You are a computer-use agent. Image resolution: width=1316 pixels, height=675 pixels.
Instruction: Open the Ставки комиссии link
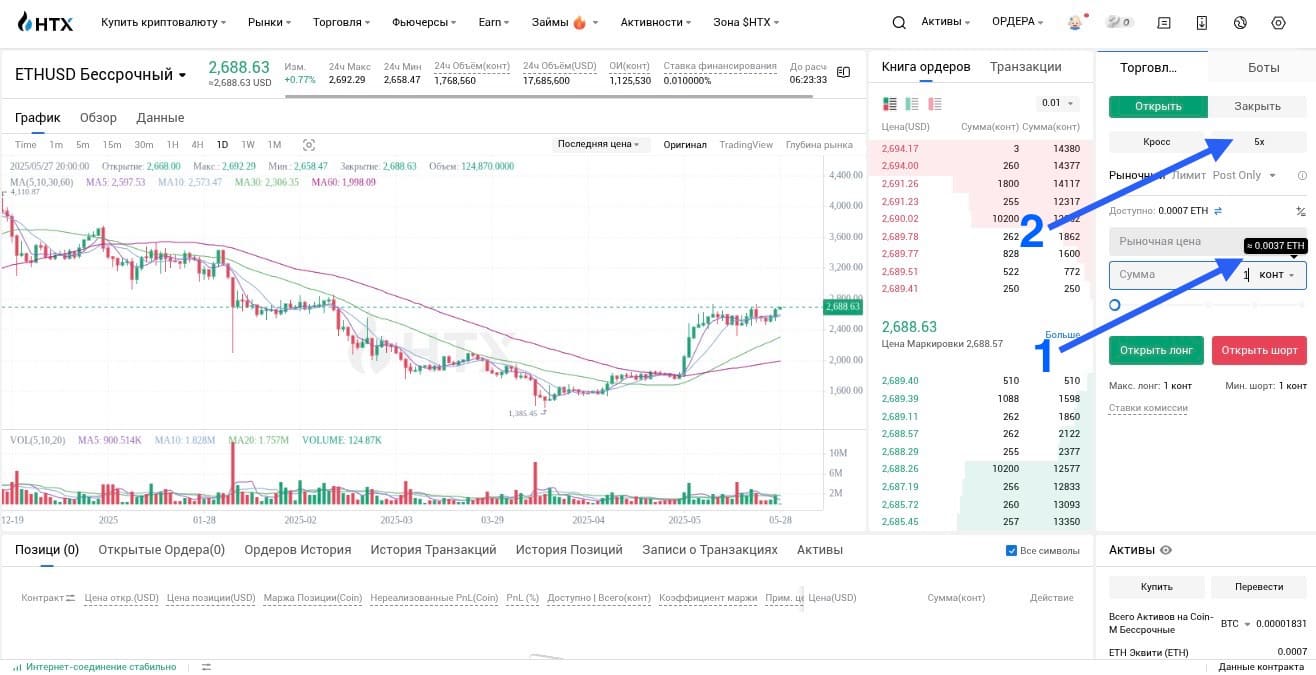(x=1148, y=408)
